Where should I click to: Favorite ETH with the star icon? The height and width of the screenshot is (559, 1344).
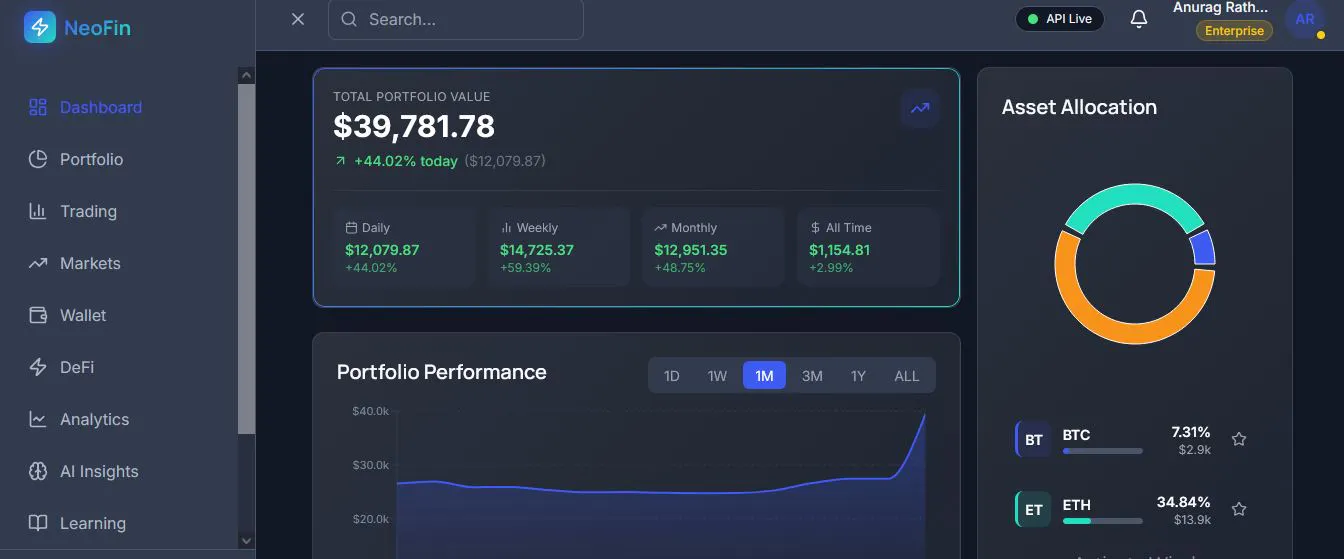pos(1239,509)
